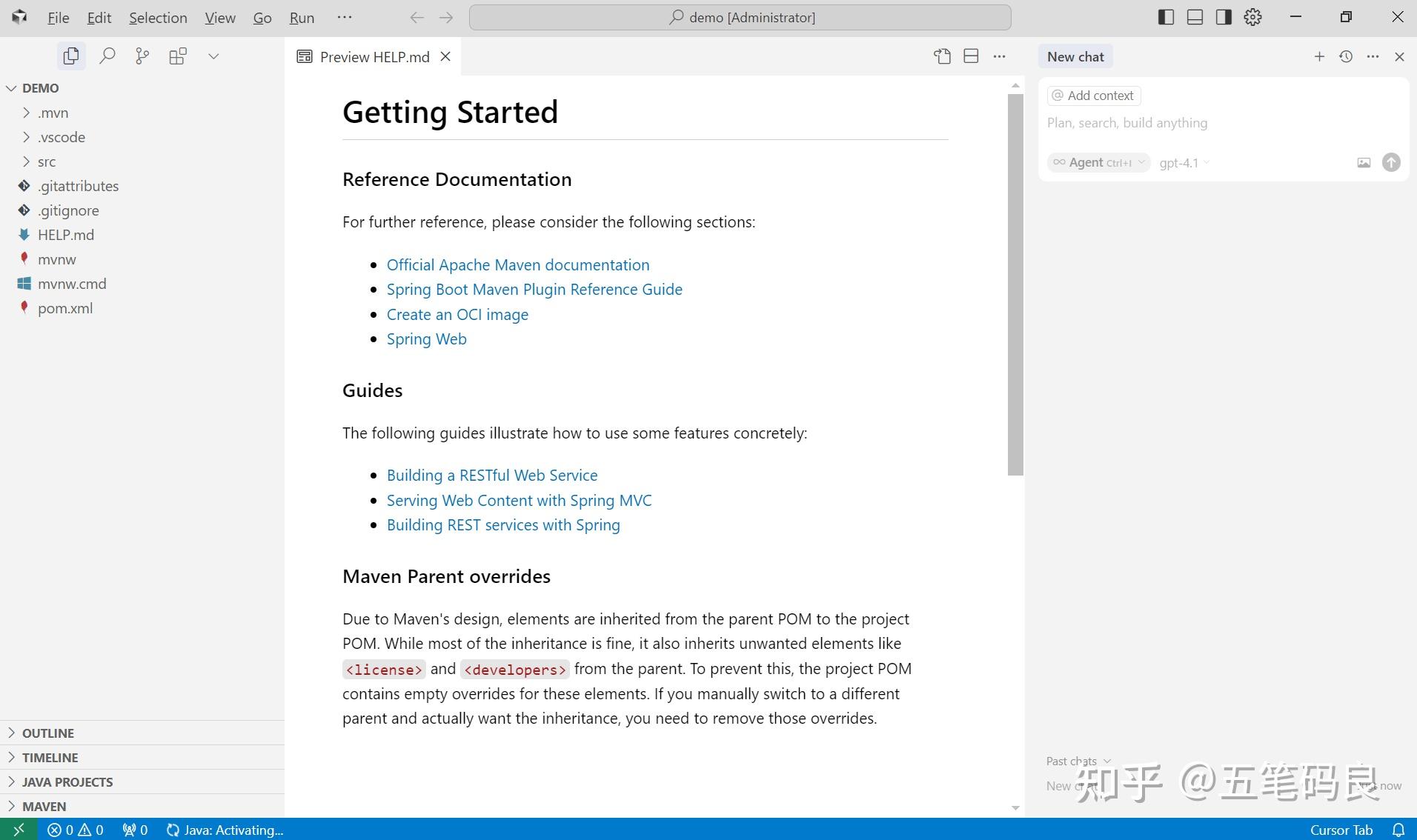Screen dimensions: 1417x840
Task: Open the Selection menu
Action: point(158,18)
